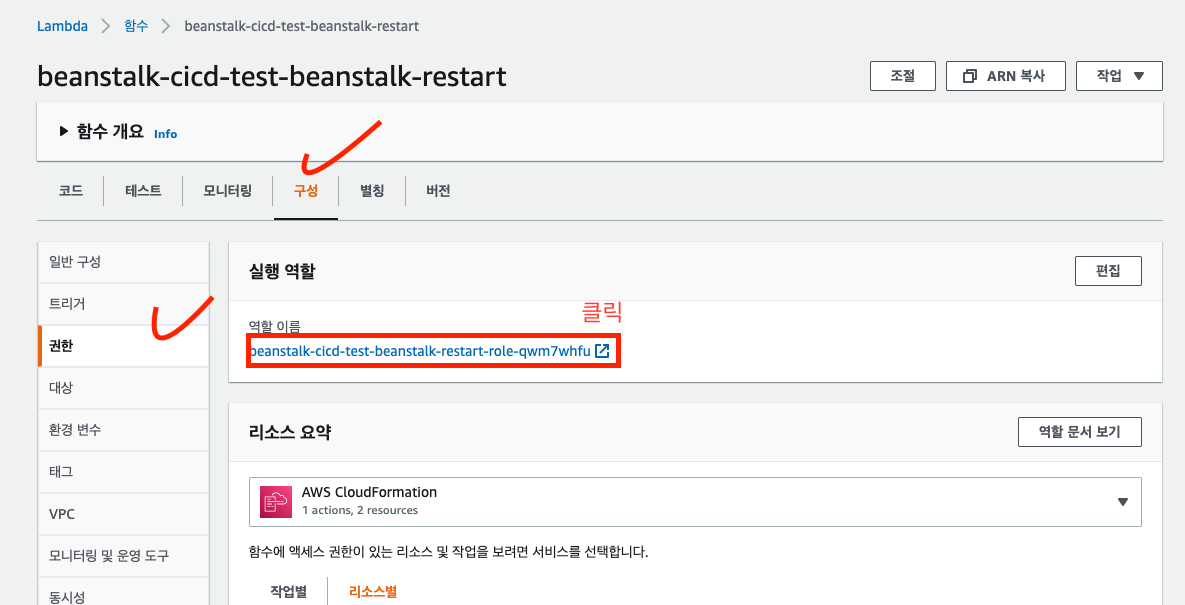Open the Lambda breadcrumb link

tap(62, 26)
